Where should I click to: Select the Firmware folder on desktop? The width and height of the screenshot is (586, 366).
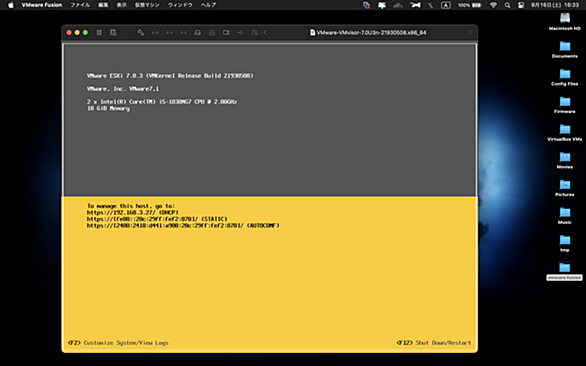[x=565, y=105]
